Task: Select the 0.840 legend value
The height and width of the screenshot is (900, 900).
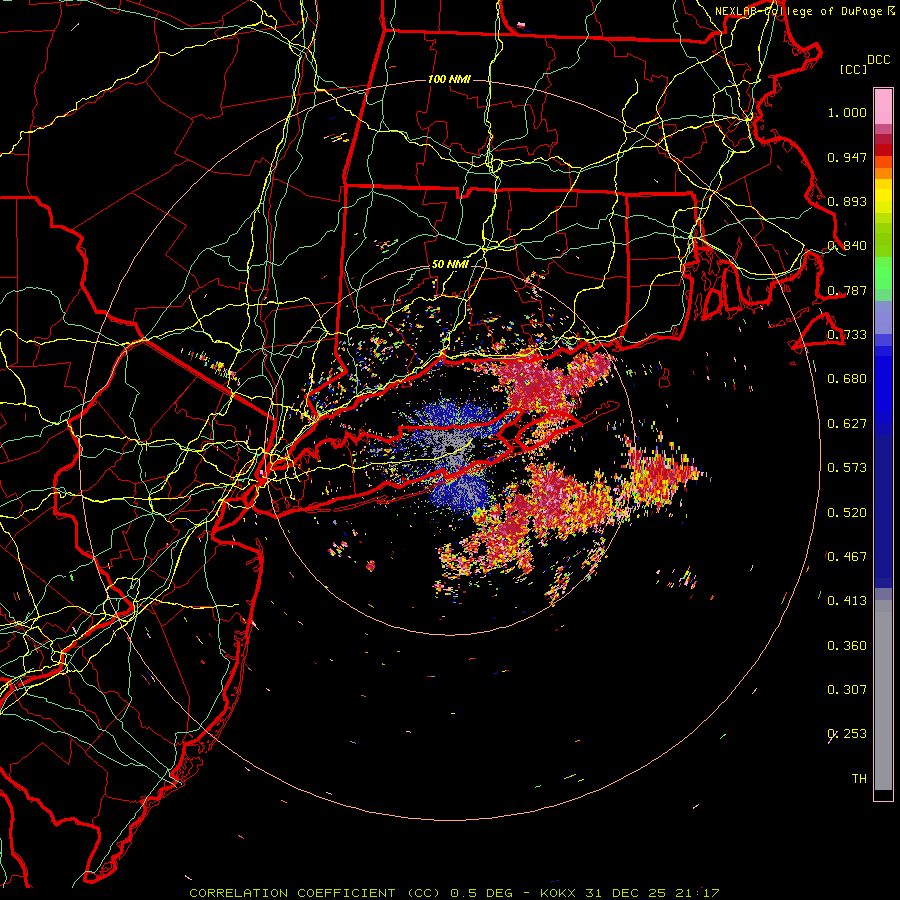Action: coord(847,246)
